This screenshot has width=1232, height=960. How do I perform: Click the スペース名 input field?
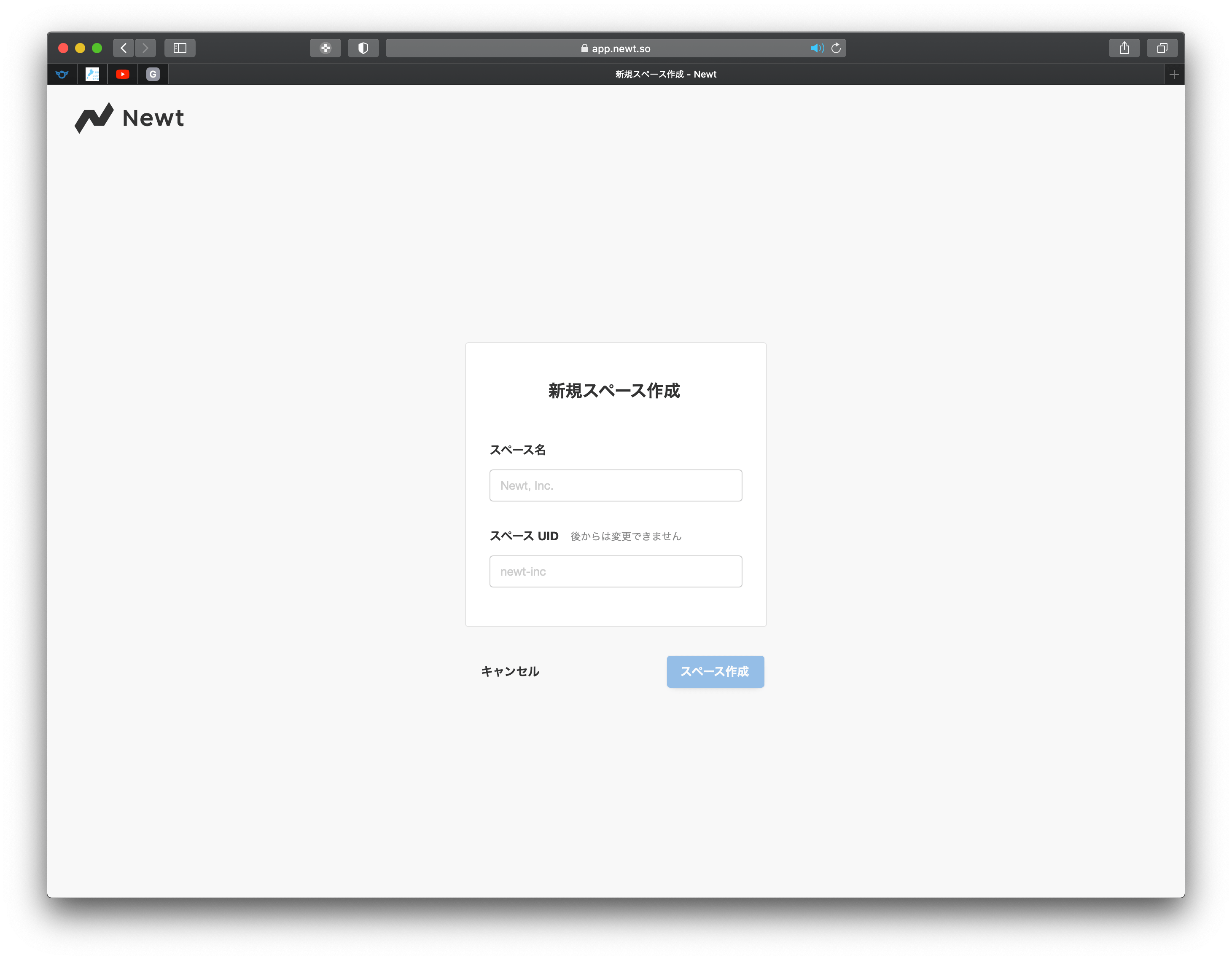point(615,486)
